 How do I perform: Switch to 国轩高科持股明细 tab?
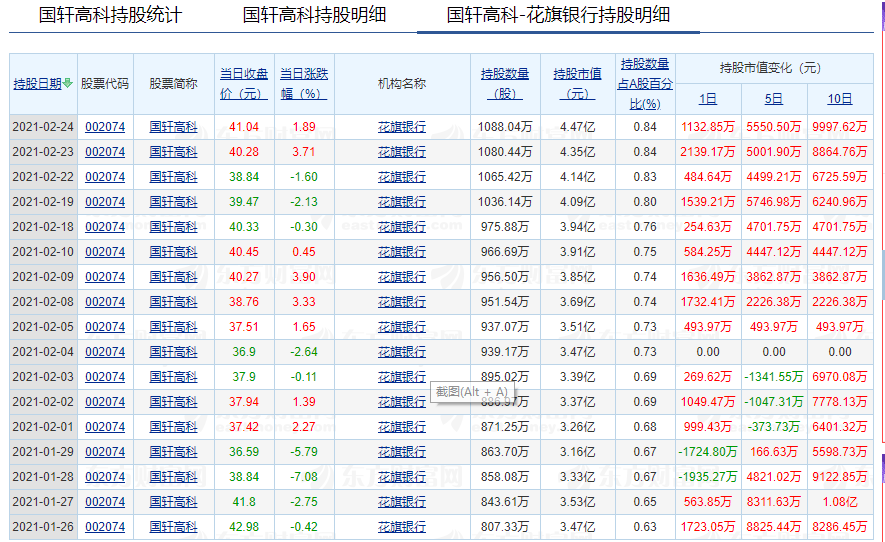click(x=314, y=15)
